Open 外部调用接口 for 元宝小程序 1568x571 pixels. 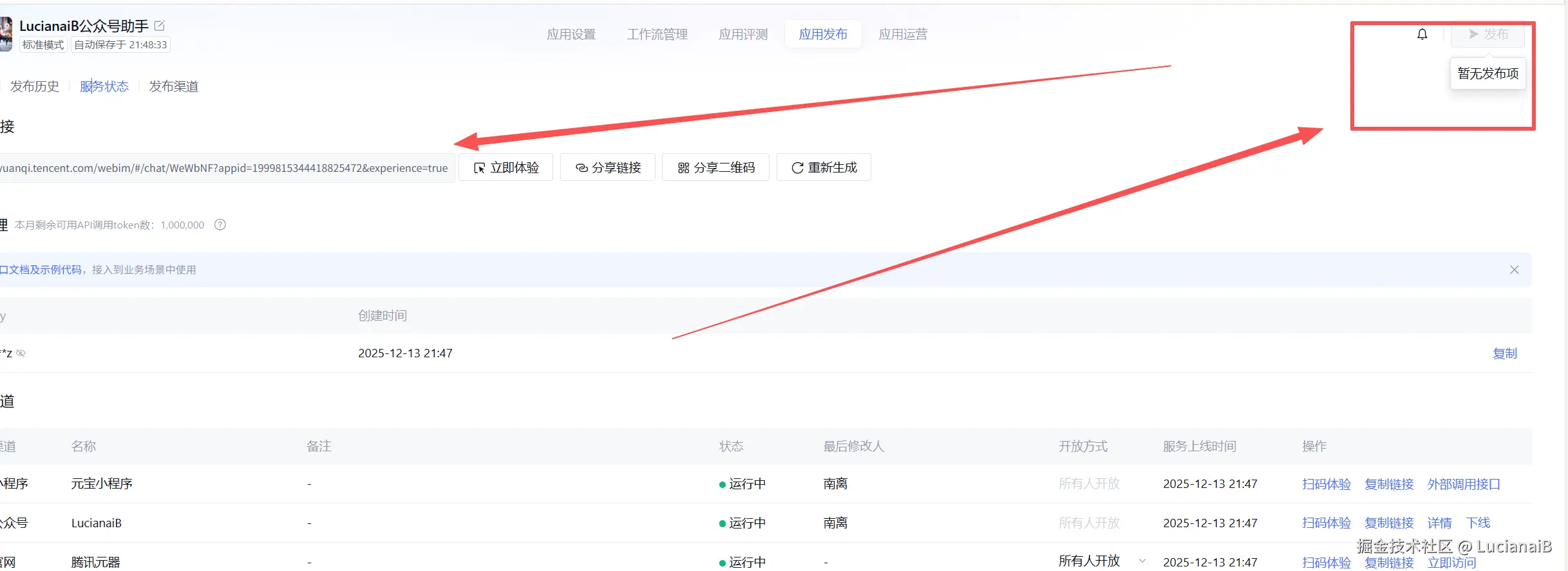1464,484
